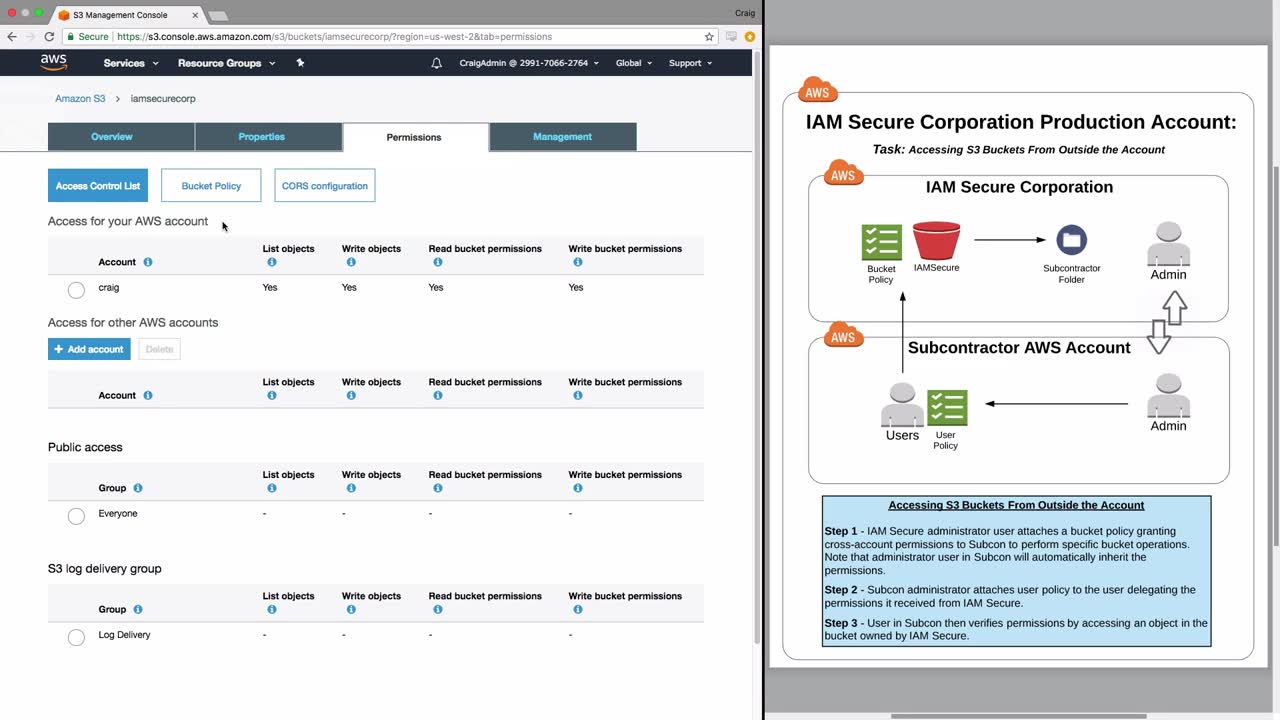
Task: Click Write objects info icon under Public access
Action: click(351, 488)
